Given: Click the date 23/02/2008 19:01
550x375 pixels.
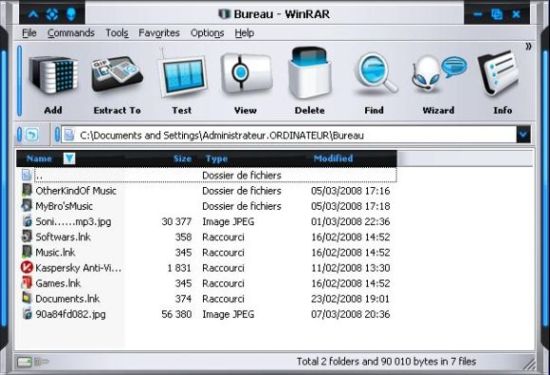Looking at the screenshot, I should pyautogui.click(x=350, y=299).
